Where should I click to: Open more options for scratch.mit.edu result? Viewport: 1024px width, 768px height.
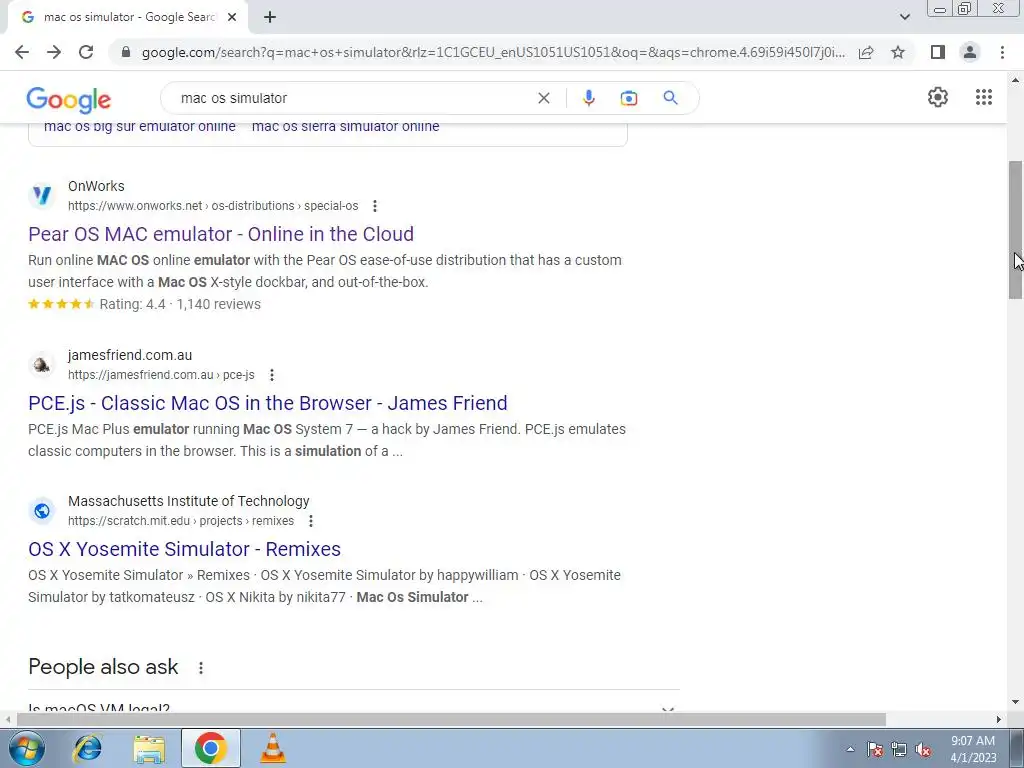click(x=311, y=520)
